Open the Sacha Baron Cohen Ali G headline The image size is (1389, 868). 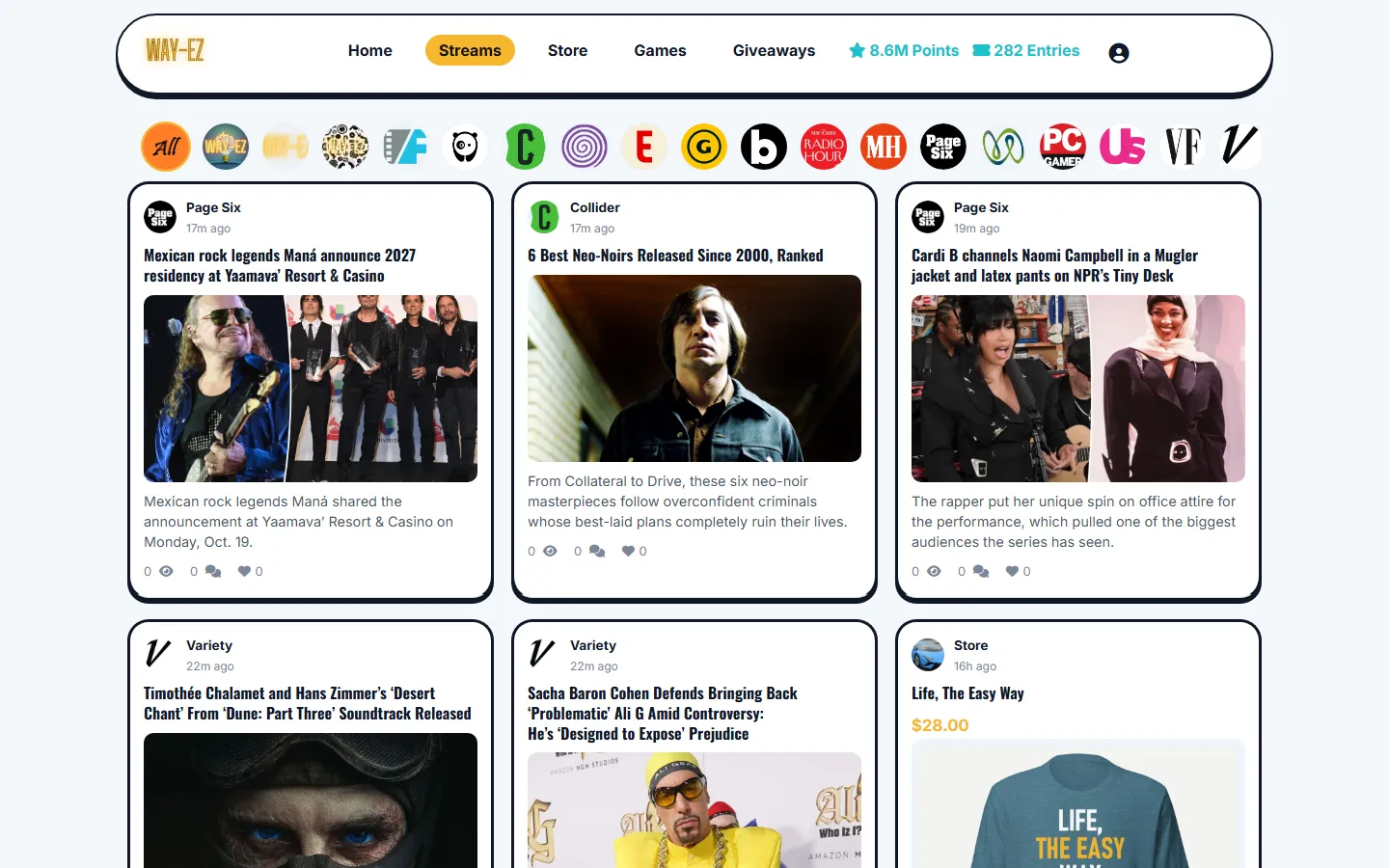(x=663, y=714)
